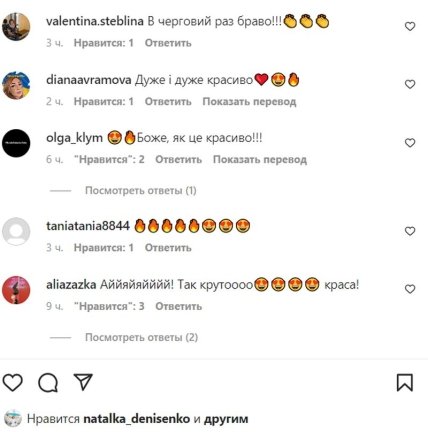Image resolution: width=428 pixels, height=432 pixels.
Task: Expand replies under olga_klym's comment
Action: (x=141, y=191)
